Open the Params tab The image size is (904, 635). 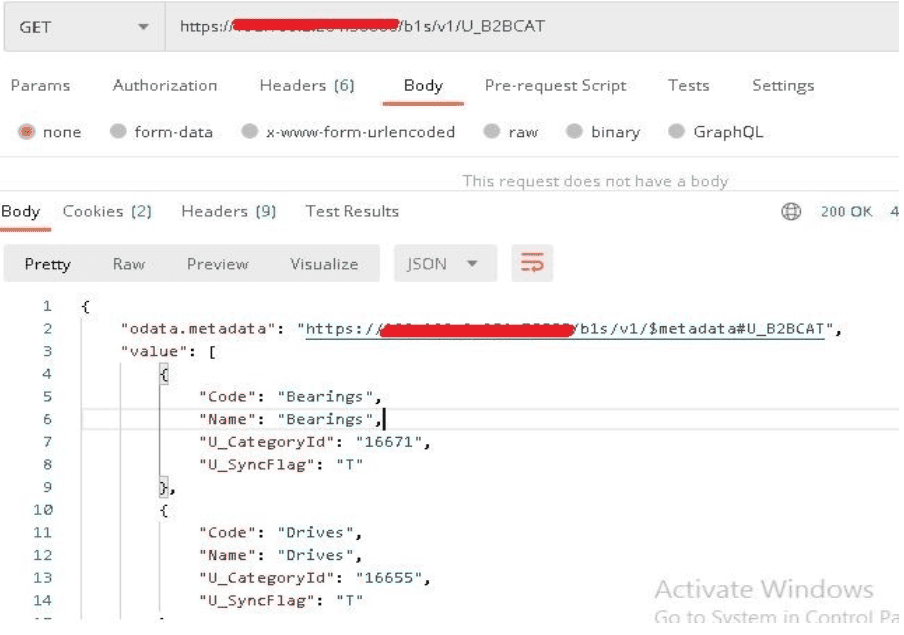tap(40, 86)
